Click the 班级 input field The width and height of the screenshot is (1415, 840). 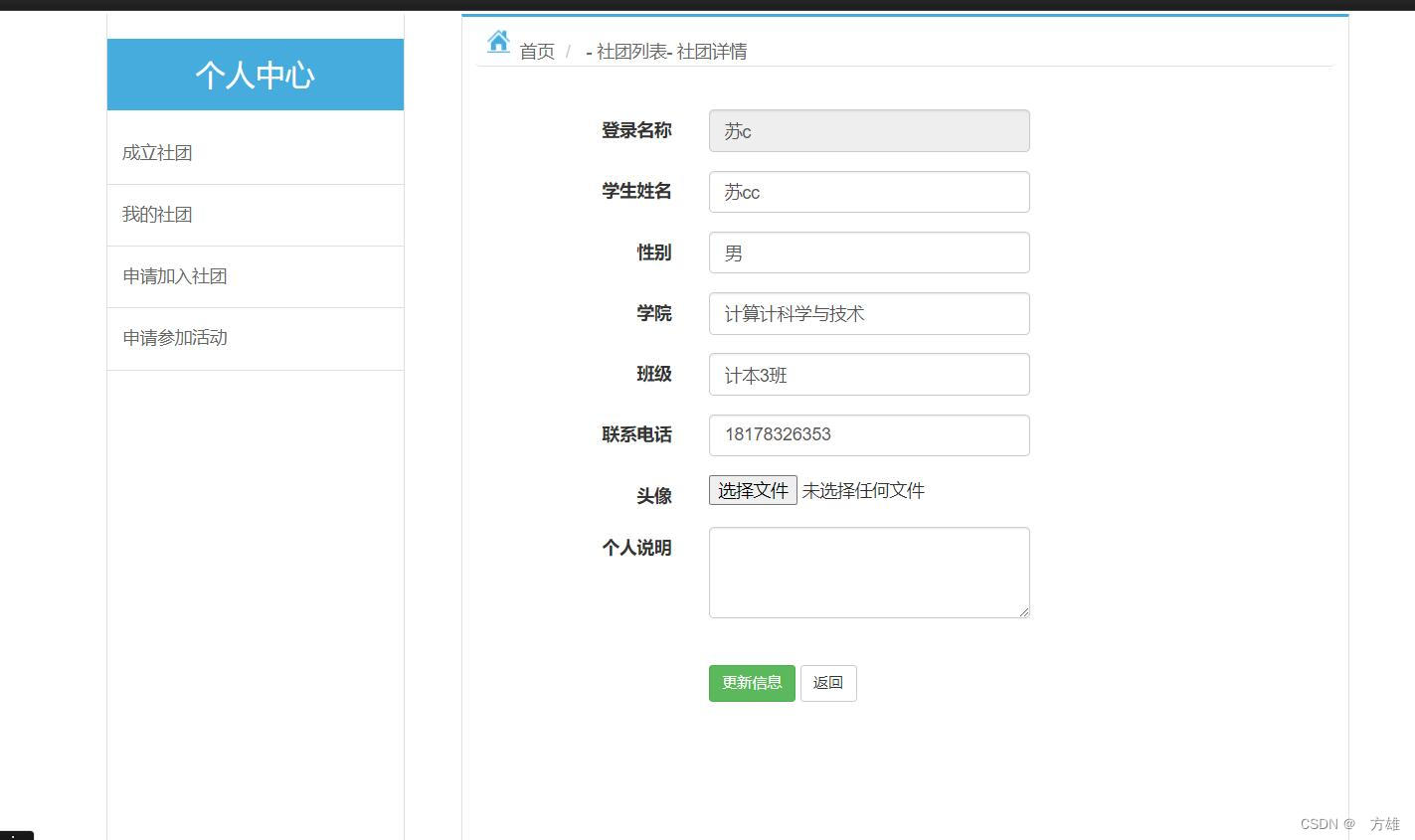[869, 375]
